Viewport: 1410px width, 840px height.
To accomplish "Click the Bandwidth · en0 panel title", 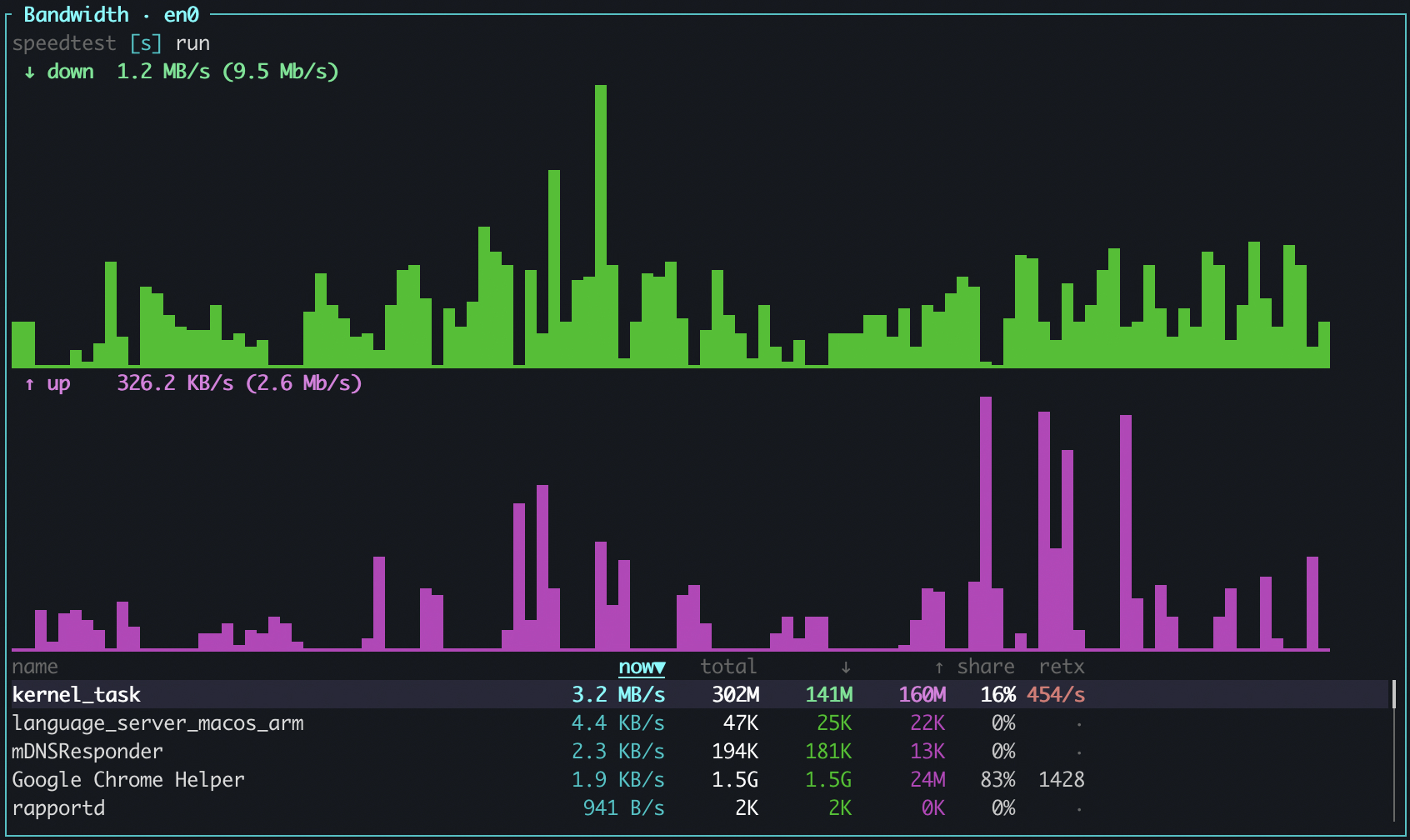I will pos(111,14).
